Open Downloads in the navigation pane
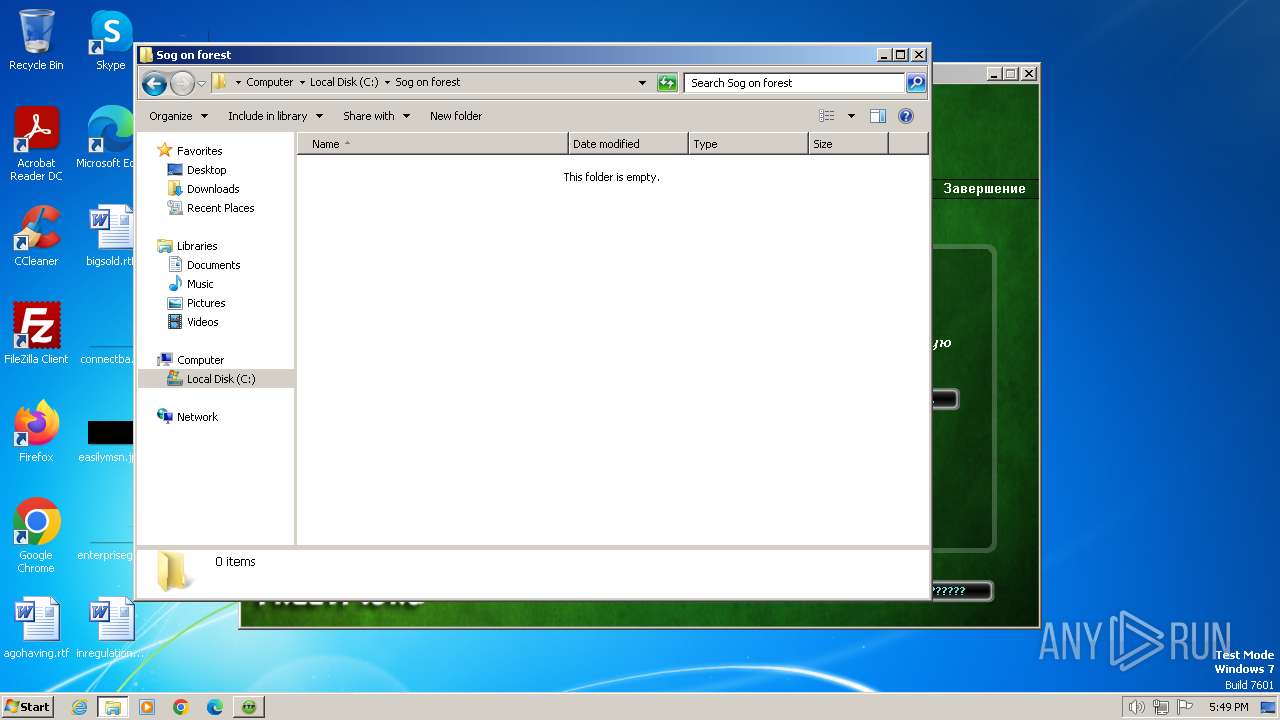This screenshot has width=1280, height=720. (x=213, y=189)
